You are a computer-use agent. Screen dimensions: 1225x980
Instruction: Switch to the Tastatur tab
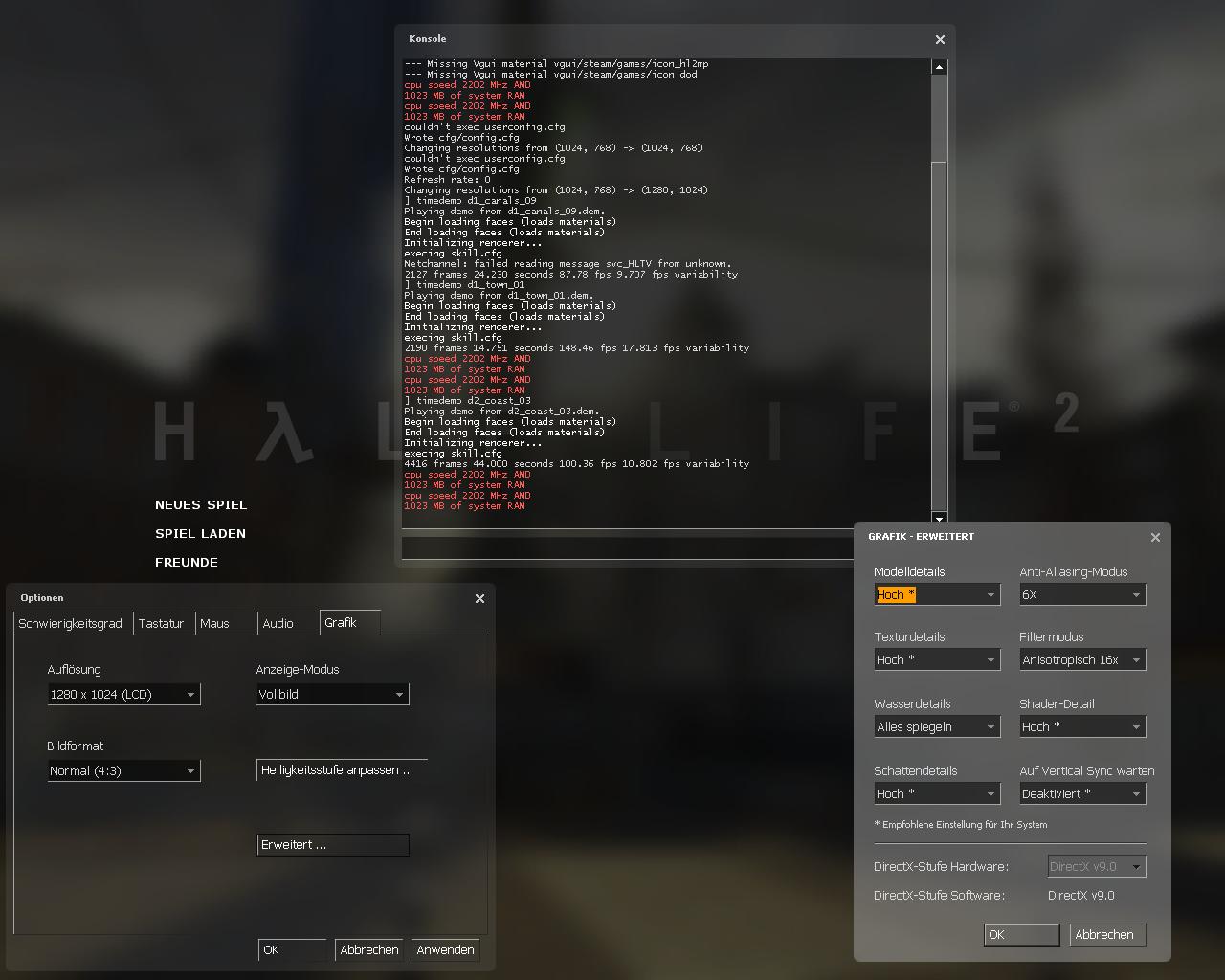[x=162, y=623]
